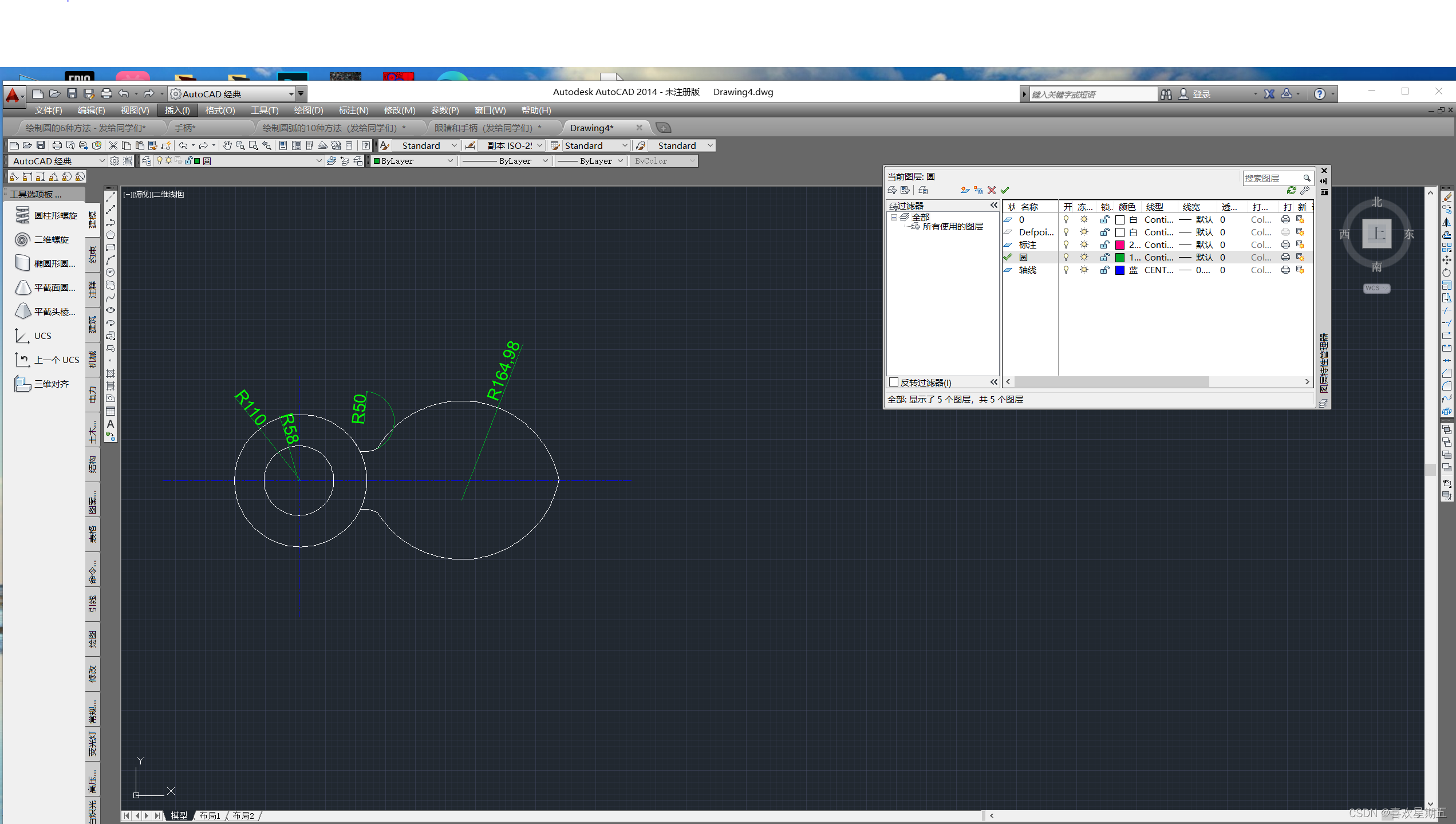The height and width of the screenshot is (824, 1456).
Task: Click the red Delete Layer icon
Action: coord(992,190)
